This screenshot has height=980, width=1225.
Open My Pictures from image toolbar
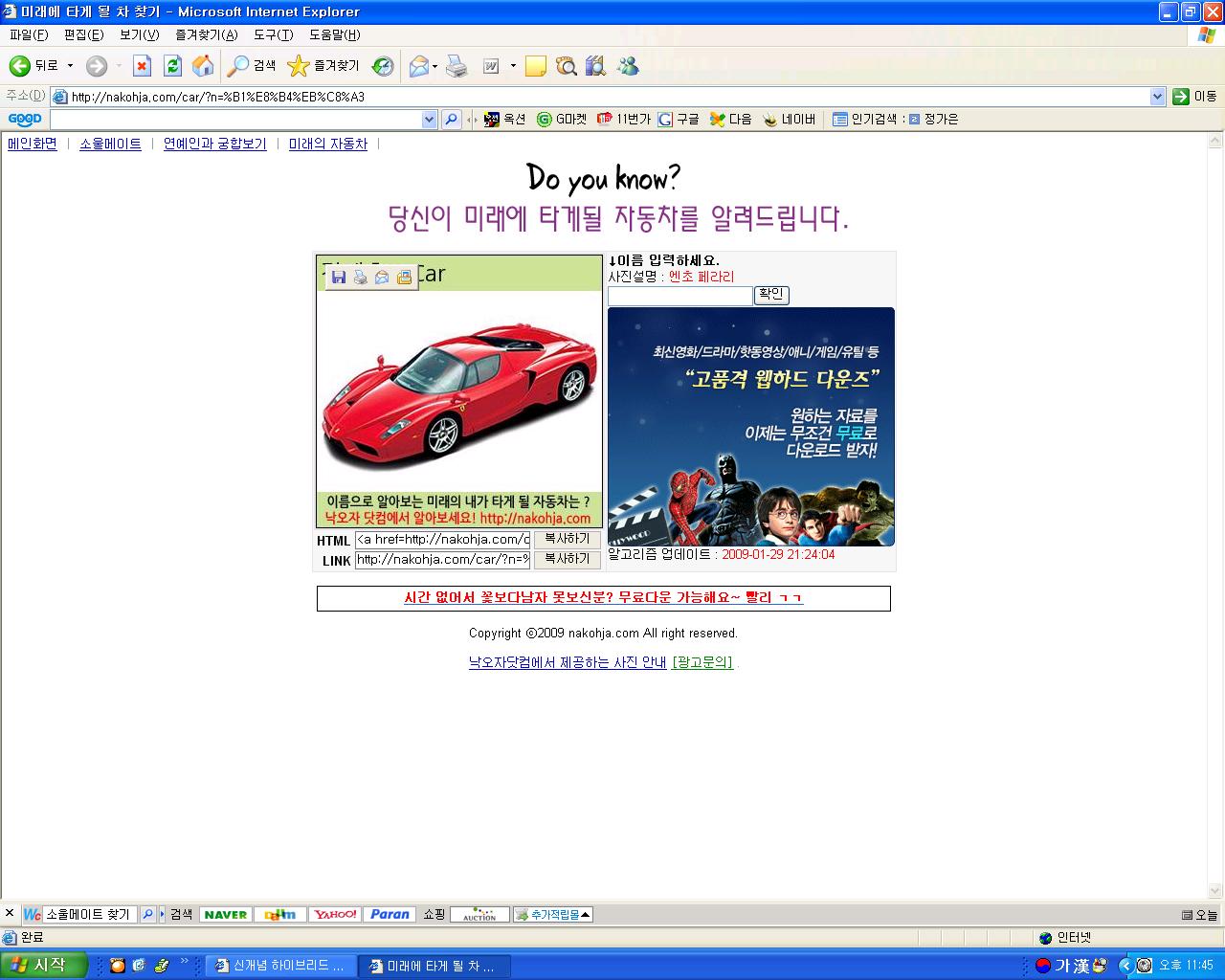[x=404, y=278]
